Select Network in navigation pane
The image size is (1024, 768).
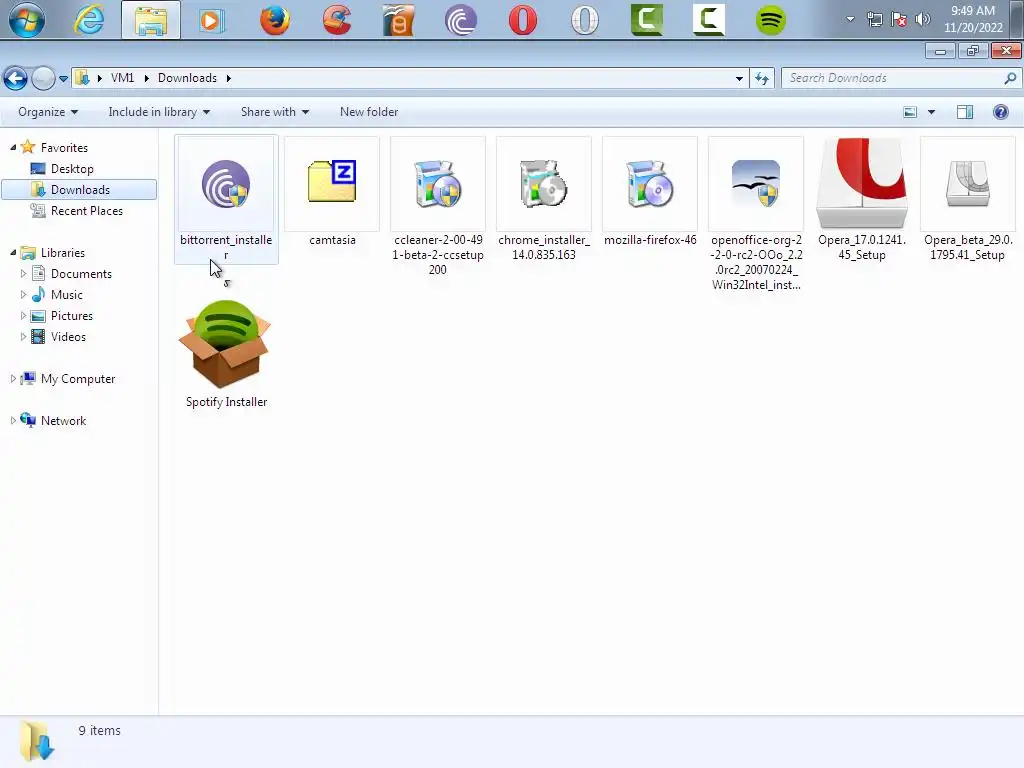pos(63,420)
